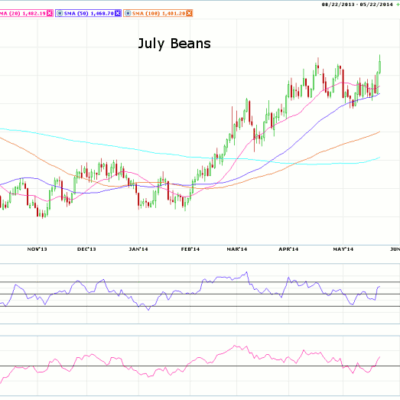Open settings icon on SMA (50) tag
Viewport: 400px width, 400px height.
[x=60, y=13]
